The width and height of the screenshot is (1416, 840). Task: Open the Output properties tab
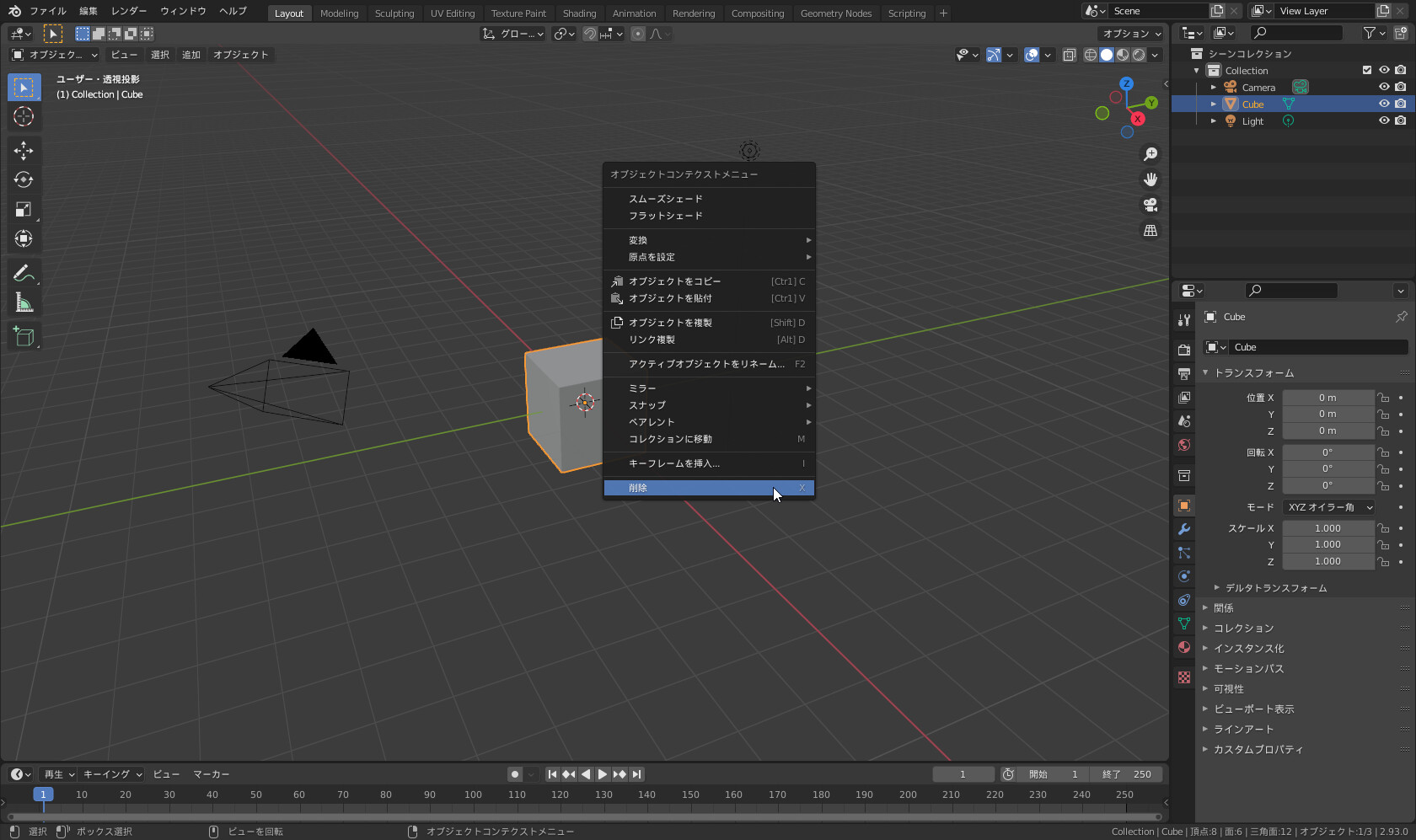click(x=1184, y=373)
